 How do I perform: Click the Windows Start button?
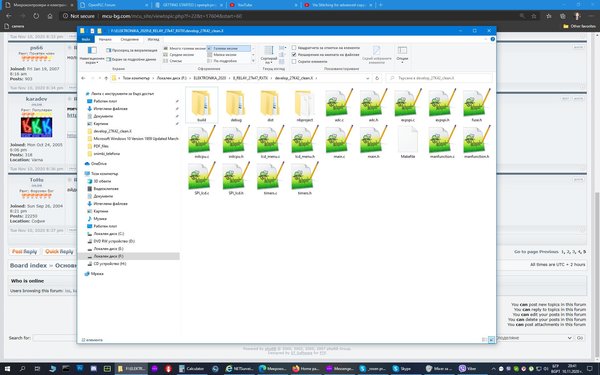(x=7, y=368)
